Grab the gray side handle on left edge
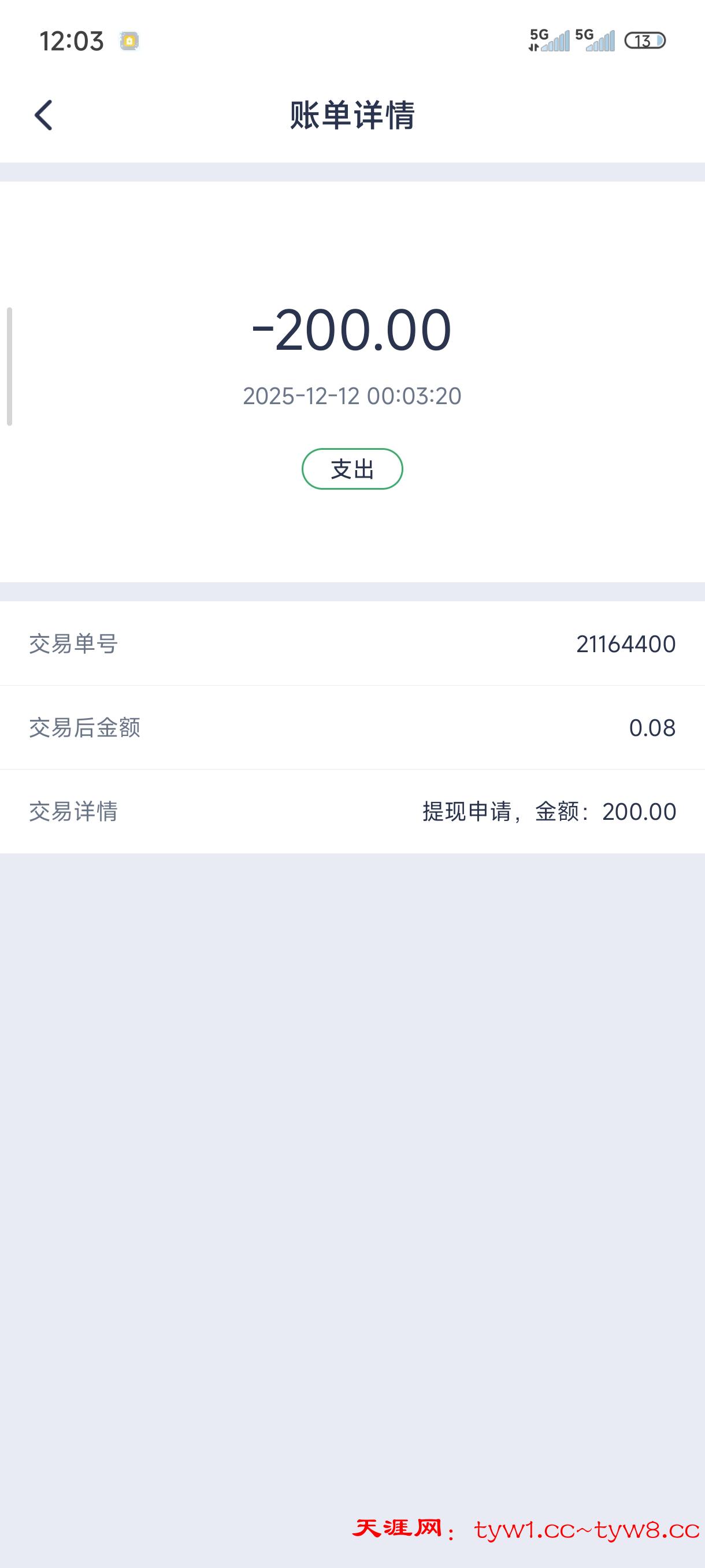This screenshot has height=1568, width=705. (9, 367)
